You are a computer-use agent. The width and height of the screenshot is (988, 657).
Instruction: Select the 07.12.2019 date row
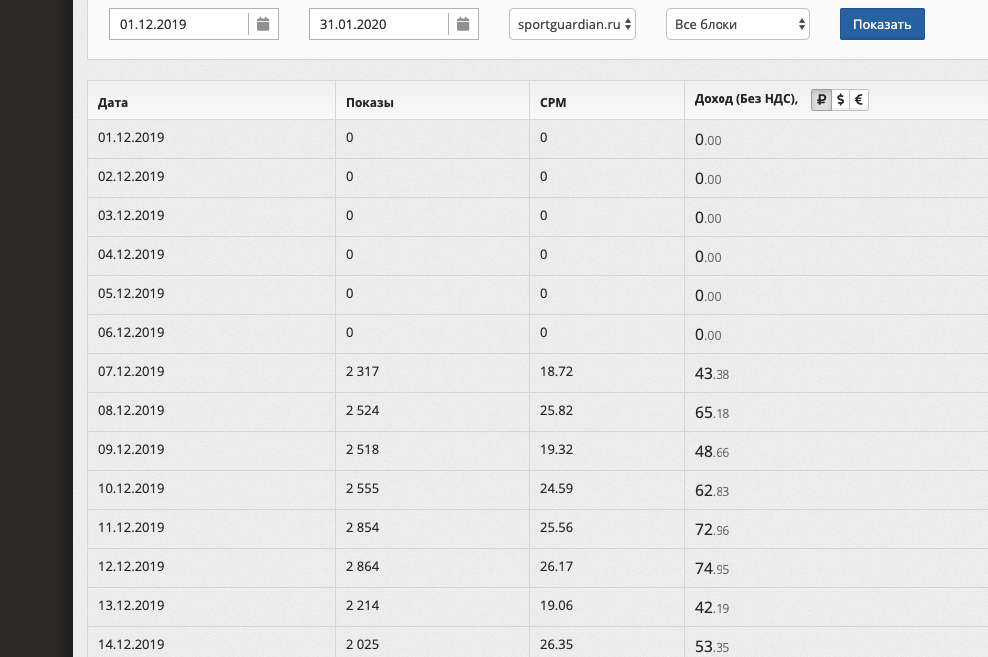coord(131,371)
